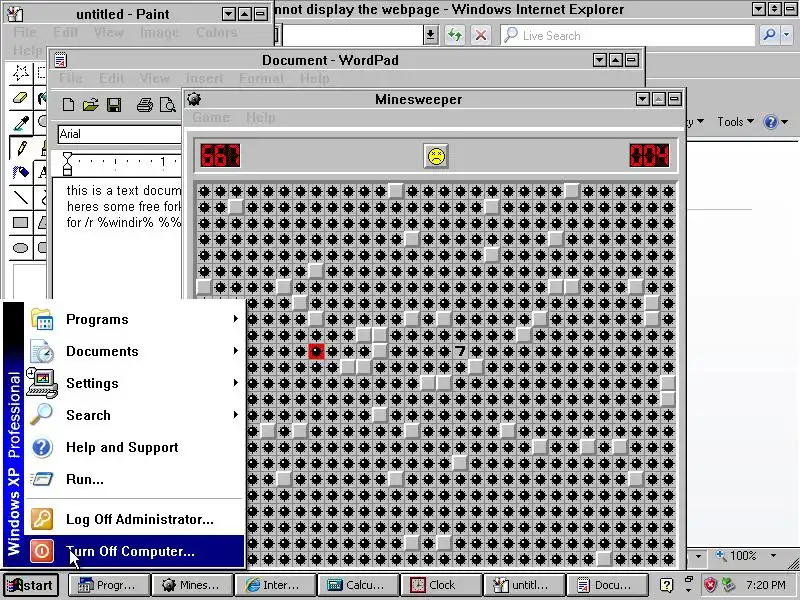Image resolution: width=800 pixels, height=600 pixels.
Task: Click the Print icon in WordPad
Action: point(144,105)
